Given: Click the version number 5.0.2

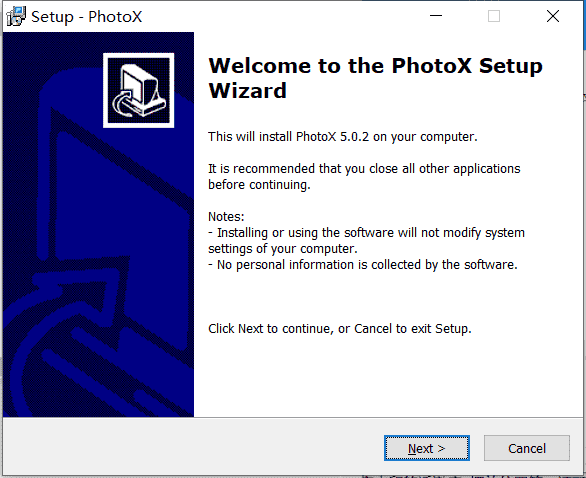Looking at the screenshot, I should pos(354,137).
